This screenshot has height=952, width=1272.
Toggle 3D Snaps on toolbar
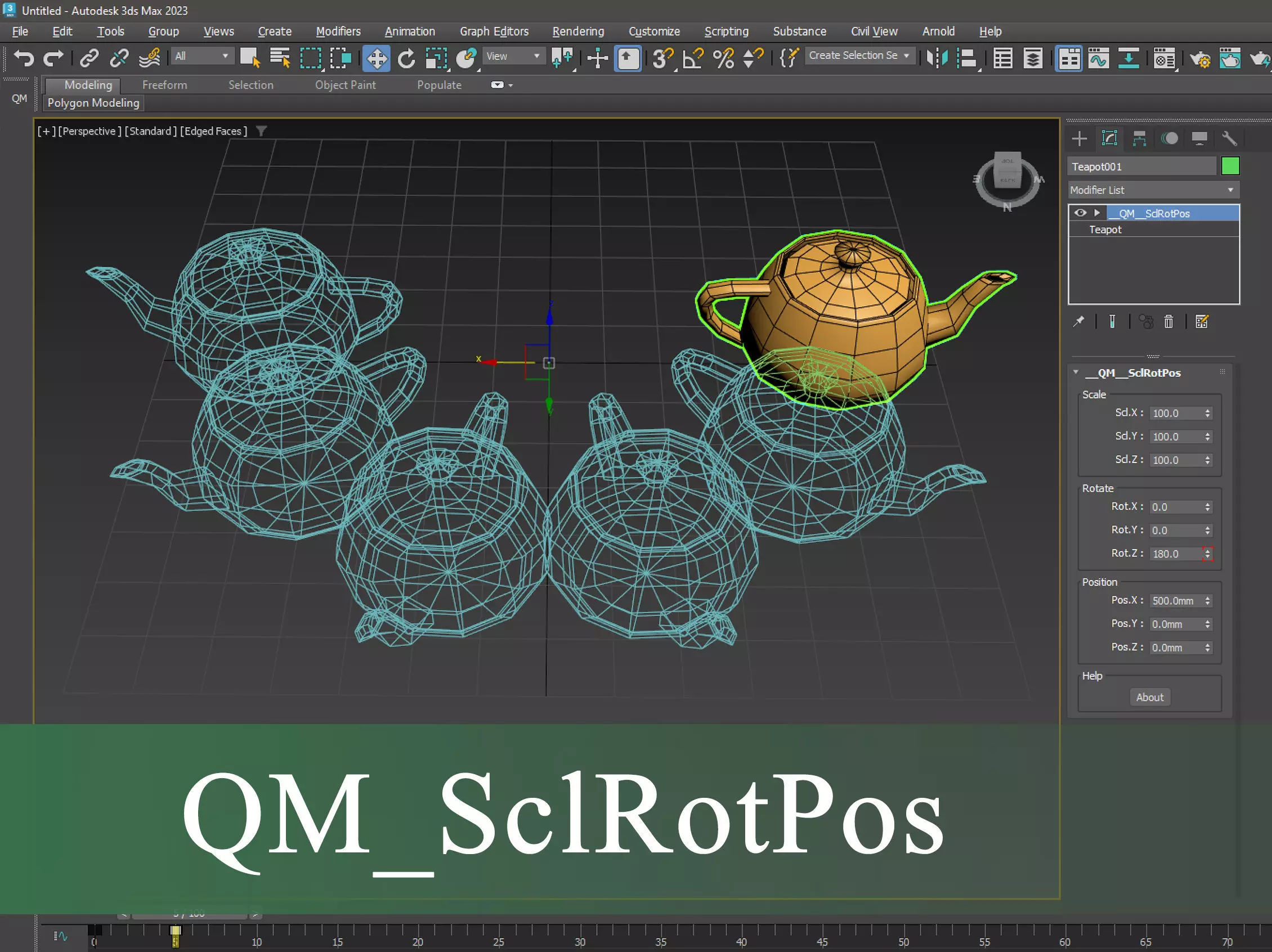[663, 58]
